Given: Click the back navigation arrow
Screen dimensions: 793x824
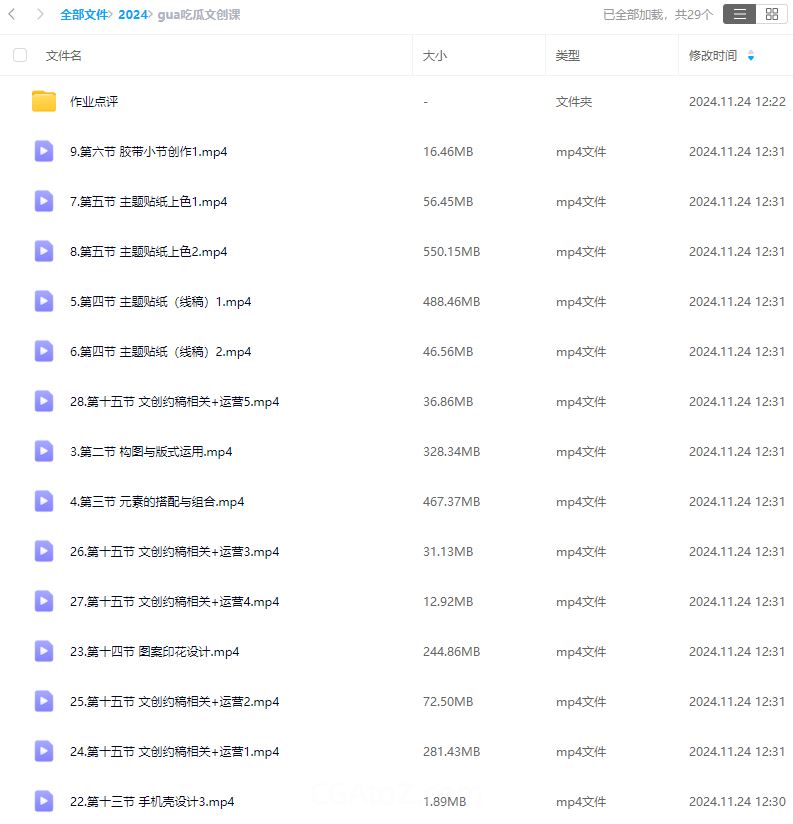Looking at the screenshot, I should point(12,14).
